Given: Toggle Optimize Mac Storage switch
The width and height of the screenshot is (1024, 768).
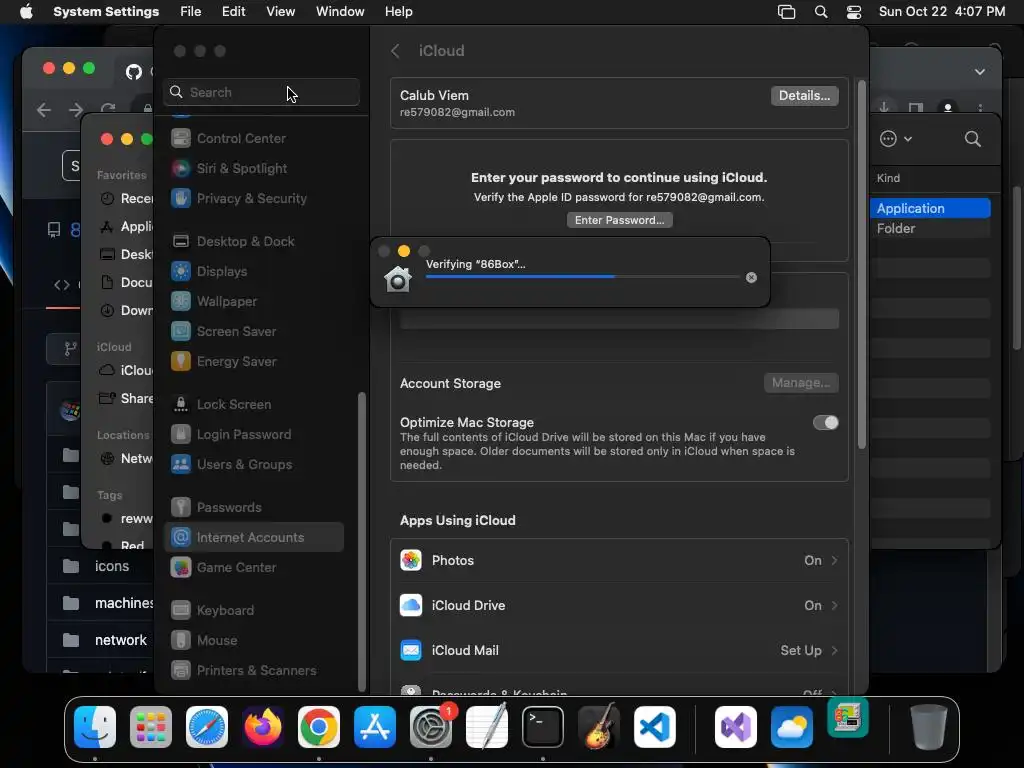Looking at the screenshot, I should point(825,423).
